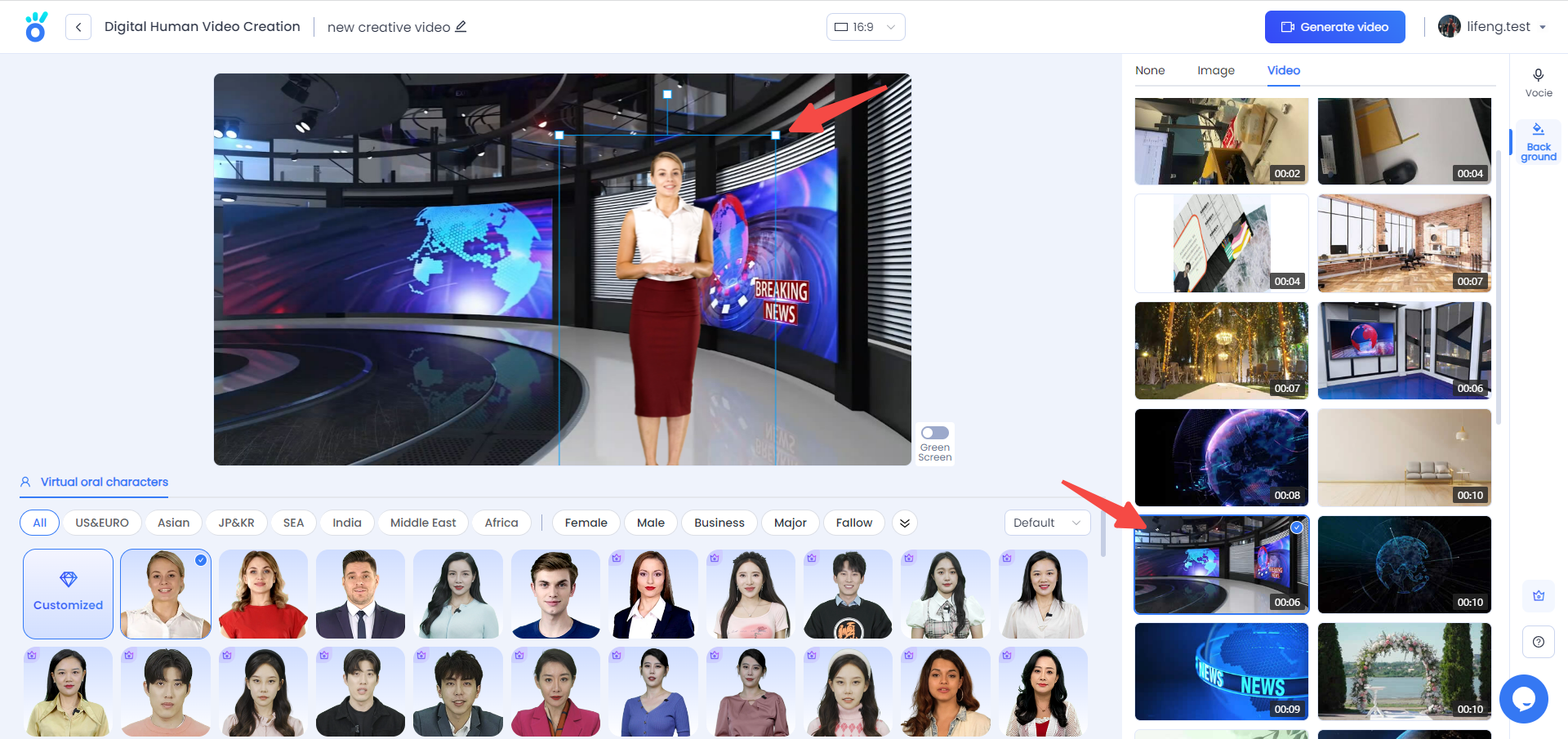The height and width of the screenshot is (739, 1568).
Task: Click the lifeng.test profile avatar
Action: pos(1450,27)
